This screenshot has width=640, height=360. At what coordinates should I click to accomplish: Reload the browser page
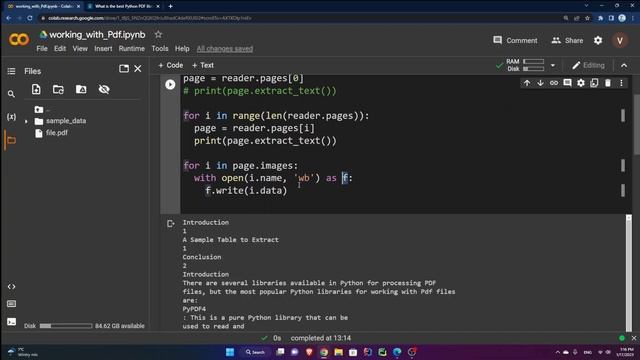[30, 18]
